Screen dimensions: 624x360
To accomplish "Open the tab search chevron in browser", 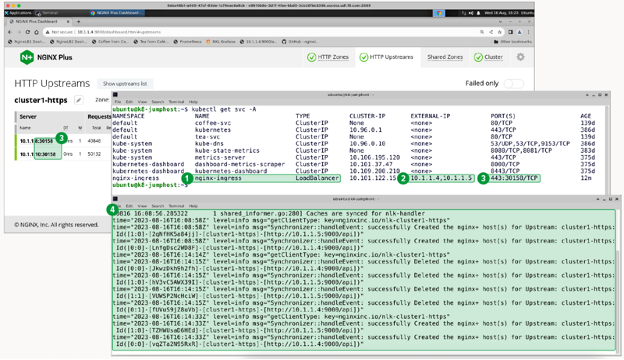I will tap(500, 21).
